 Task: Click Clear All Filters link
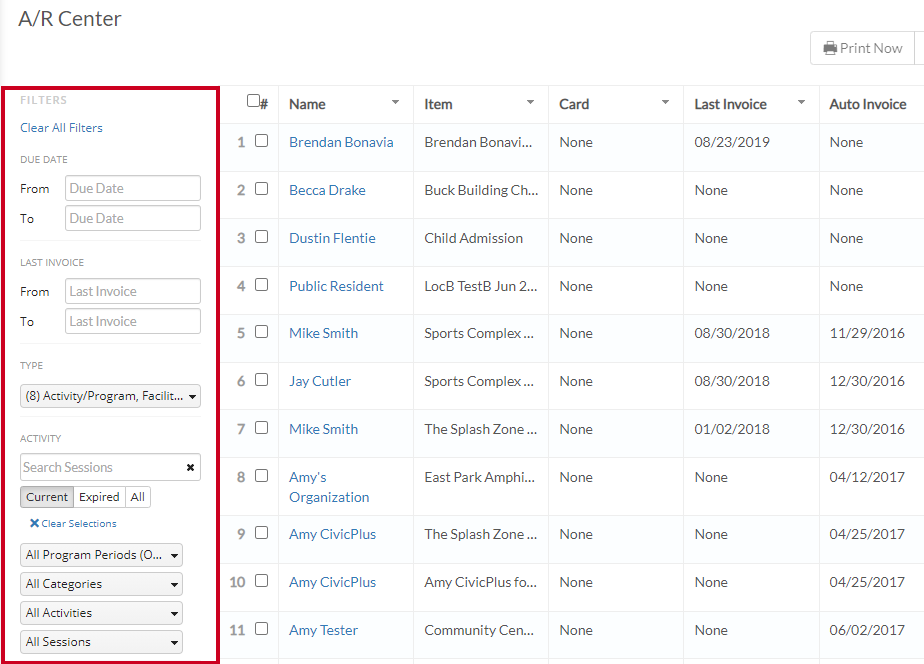pos(61,128)
